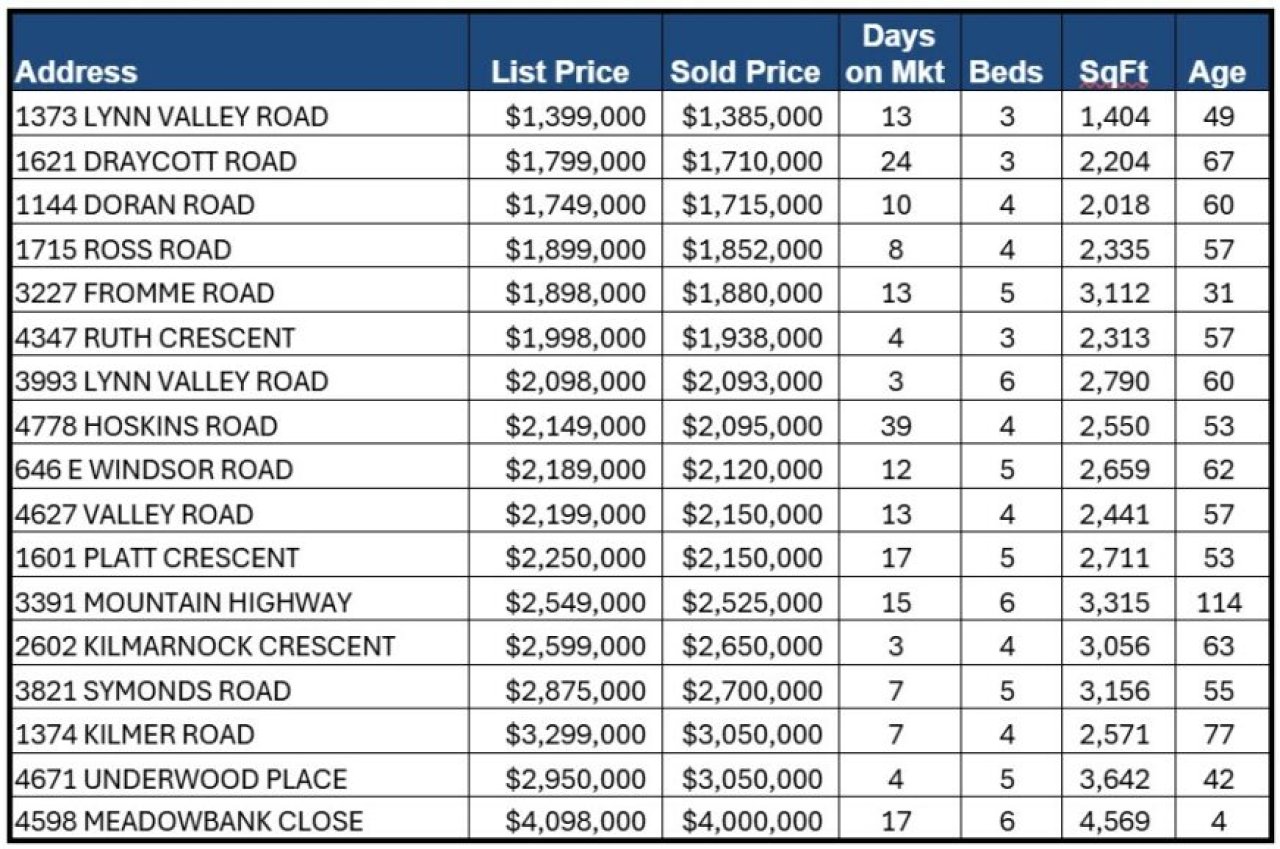Select the $2,650,000 sold price cell
Screen dimensions: 1280x849
[752, 646]
